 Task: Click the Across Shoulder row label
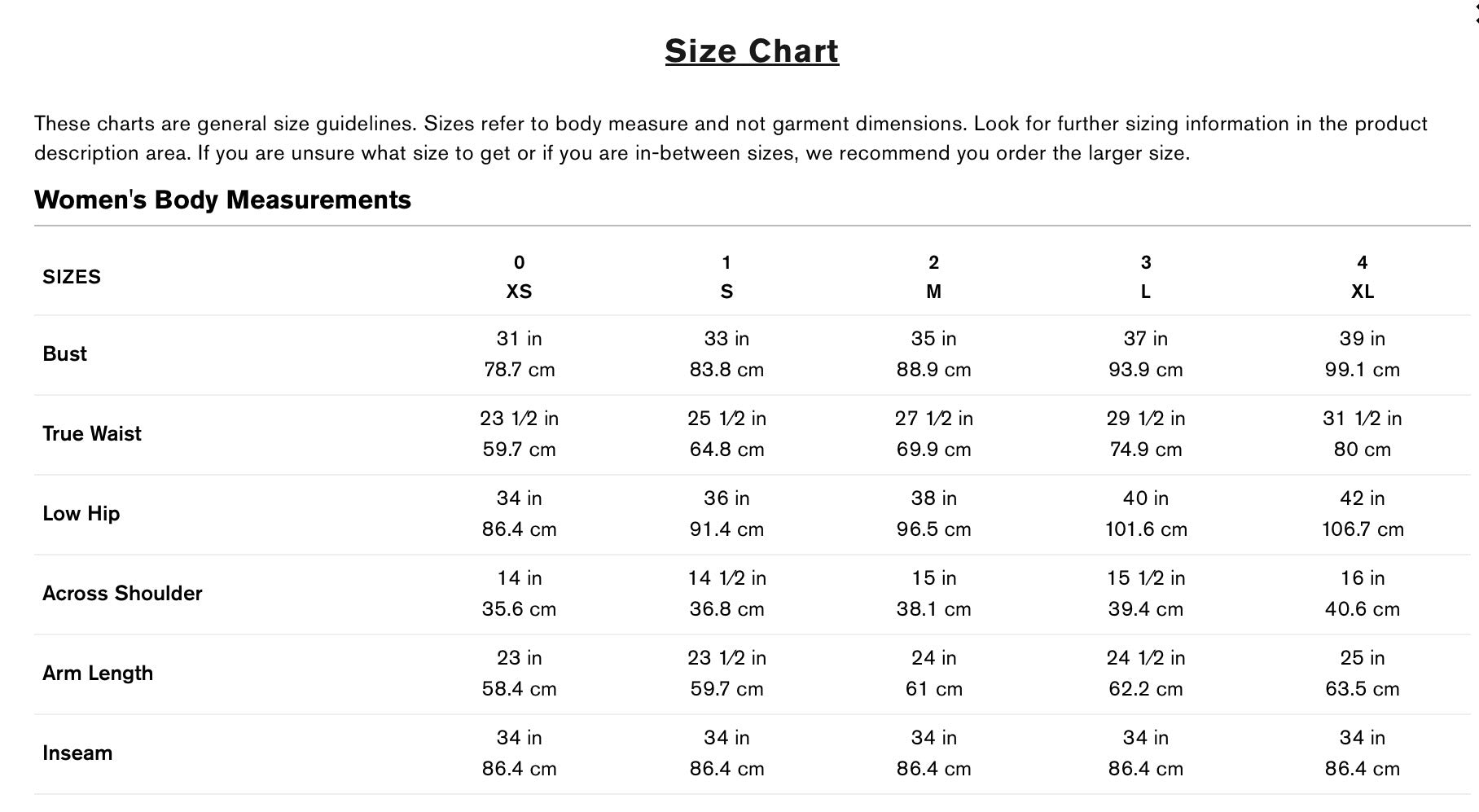point(122,594)
